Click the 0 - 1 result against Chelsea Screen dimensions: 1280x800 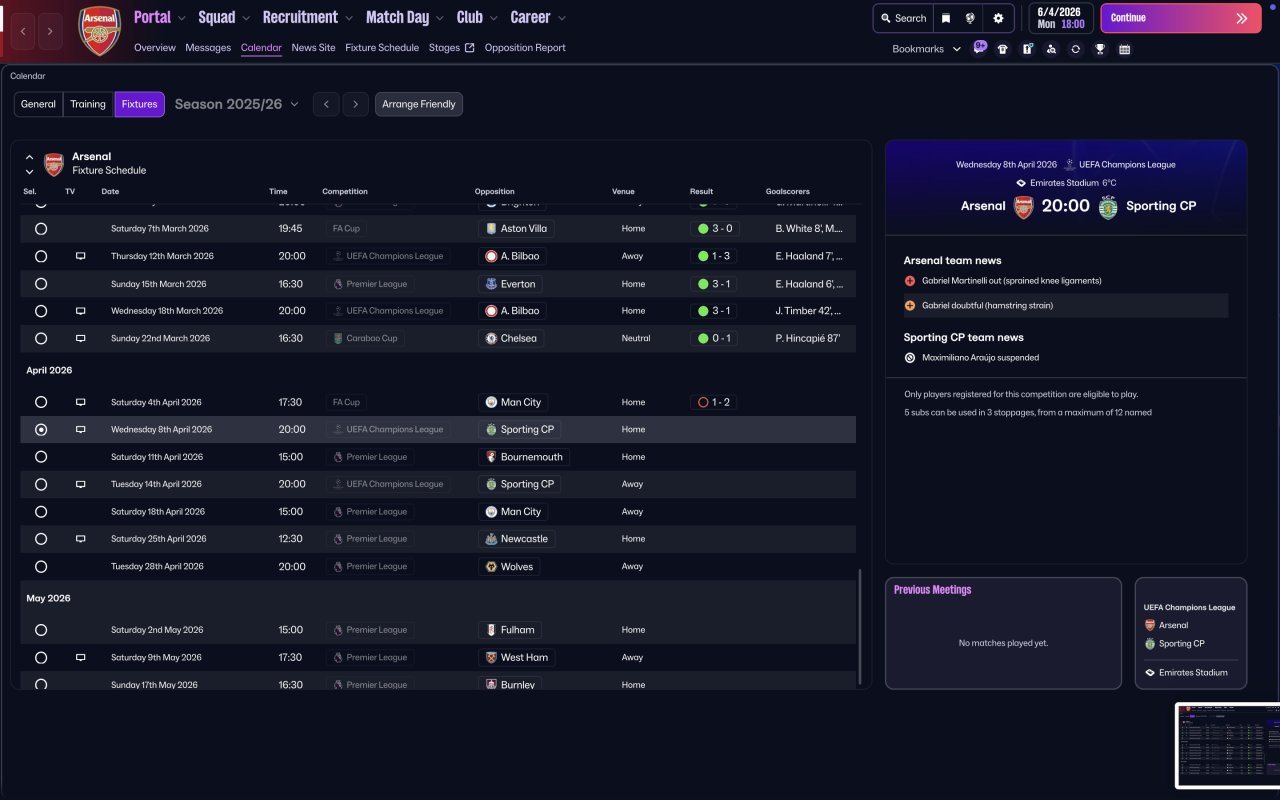[x=715, y=338]
